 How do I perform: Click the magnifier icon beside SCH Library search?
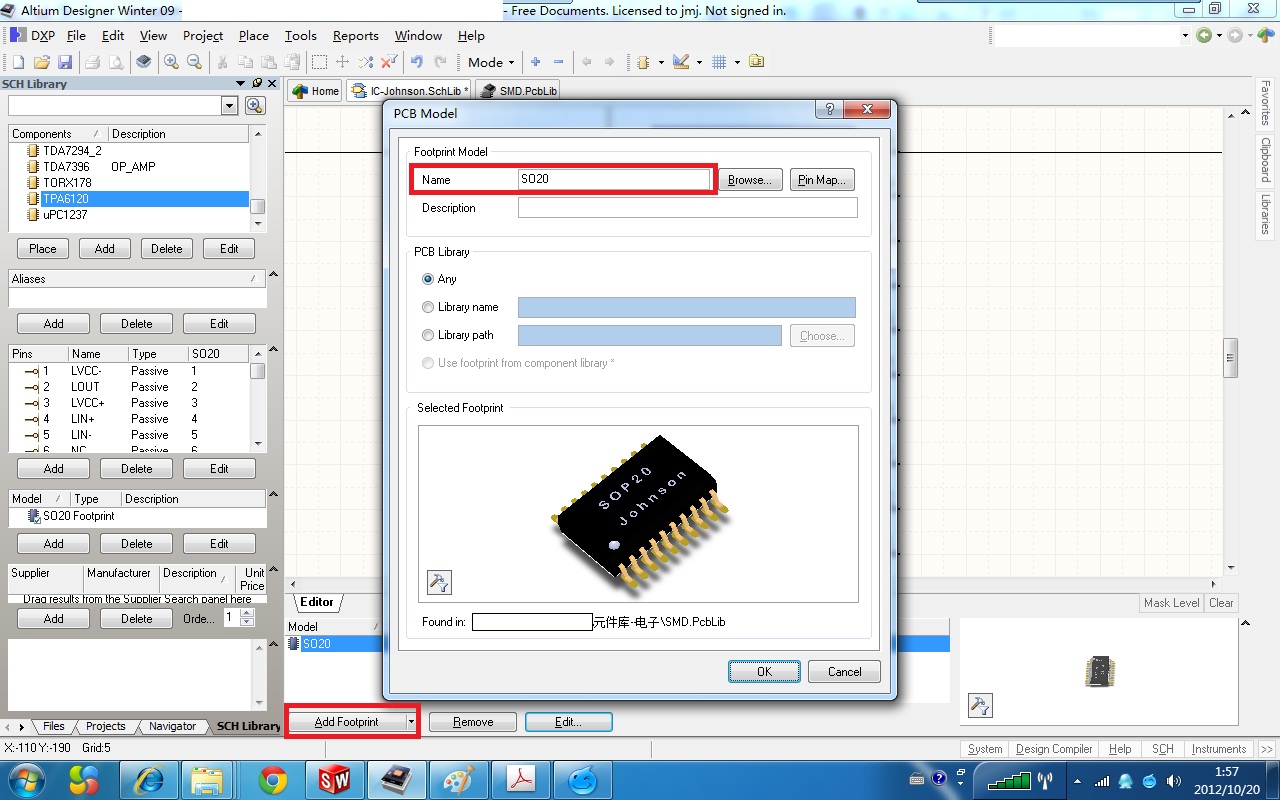tap(255, 106)
